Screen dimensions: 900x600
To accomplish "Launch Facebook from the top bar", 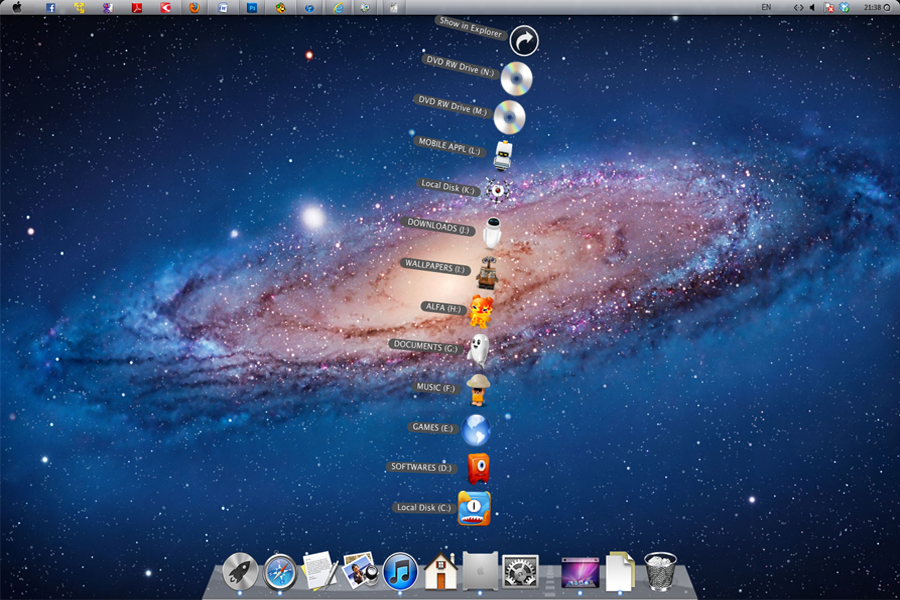I will [x=51, y=7].
